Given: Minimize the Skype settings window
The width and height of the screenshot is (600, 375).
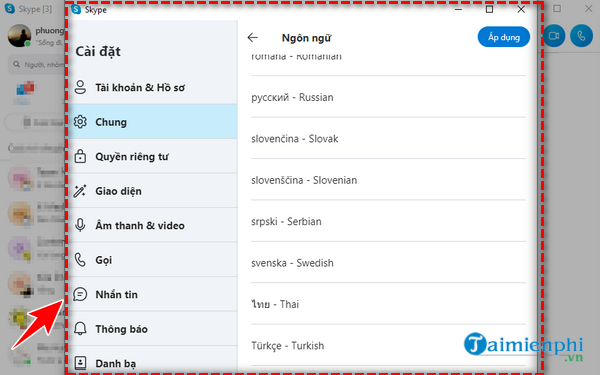Looking at the screenshot, I should [x=458, y=9].
